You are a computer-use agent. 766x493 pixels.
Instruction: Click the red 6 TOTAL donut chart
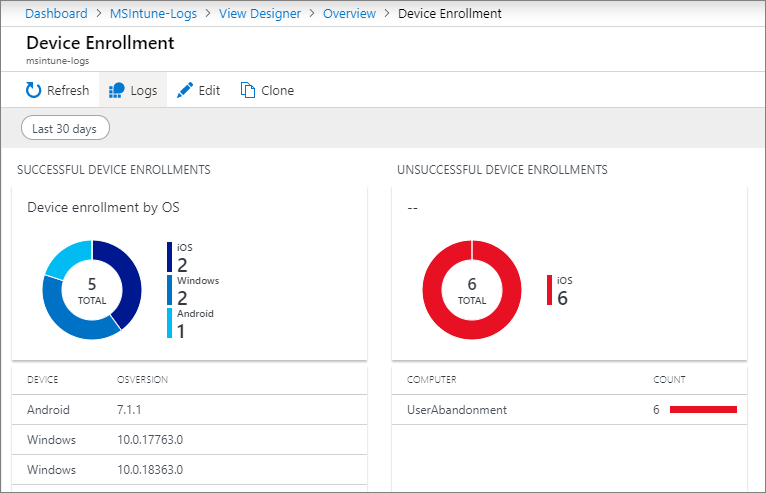click(x=472, y=290)
